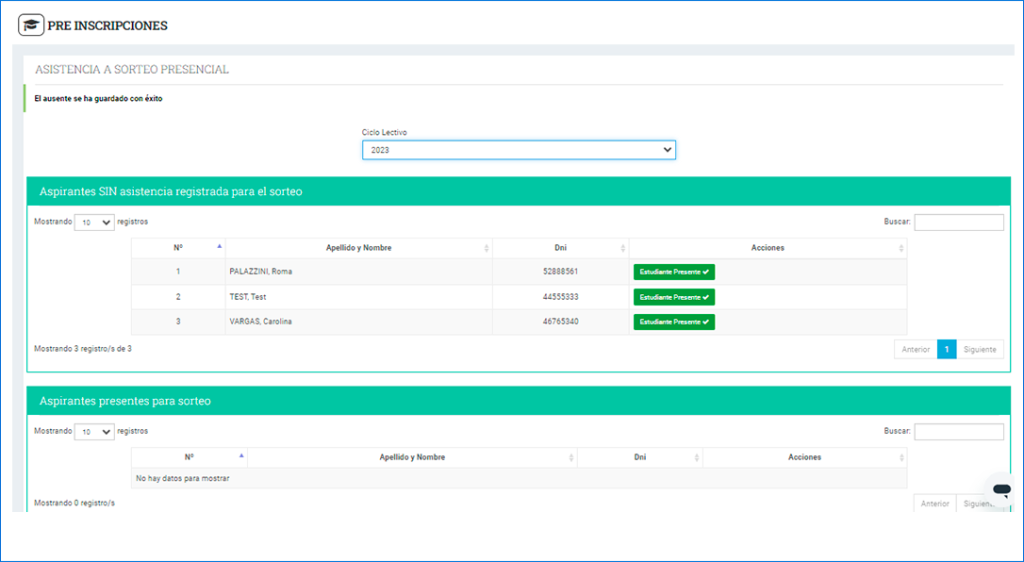Open the chat bubble widget

1001,490
